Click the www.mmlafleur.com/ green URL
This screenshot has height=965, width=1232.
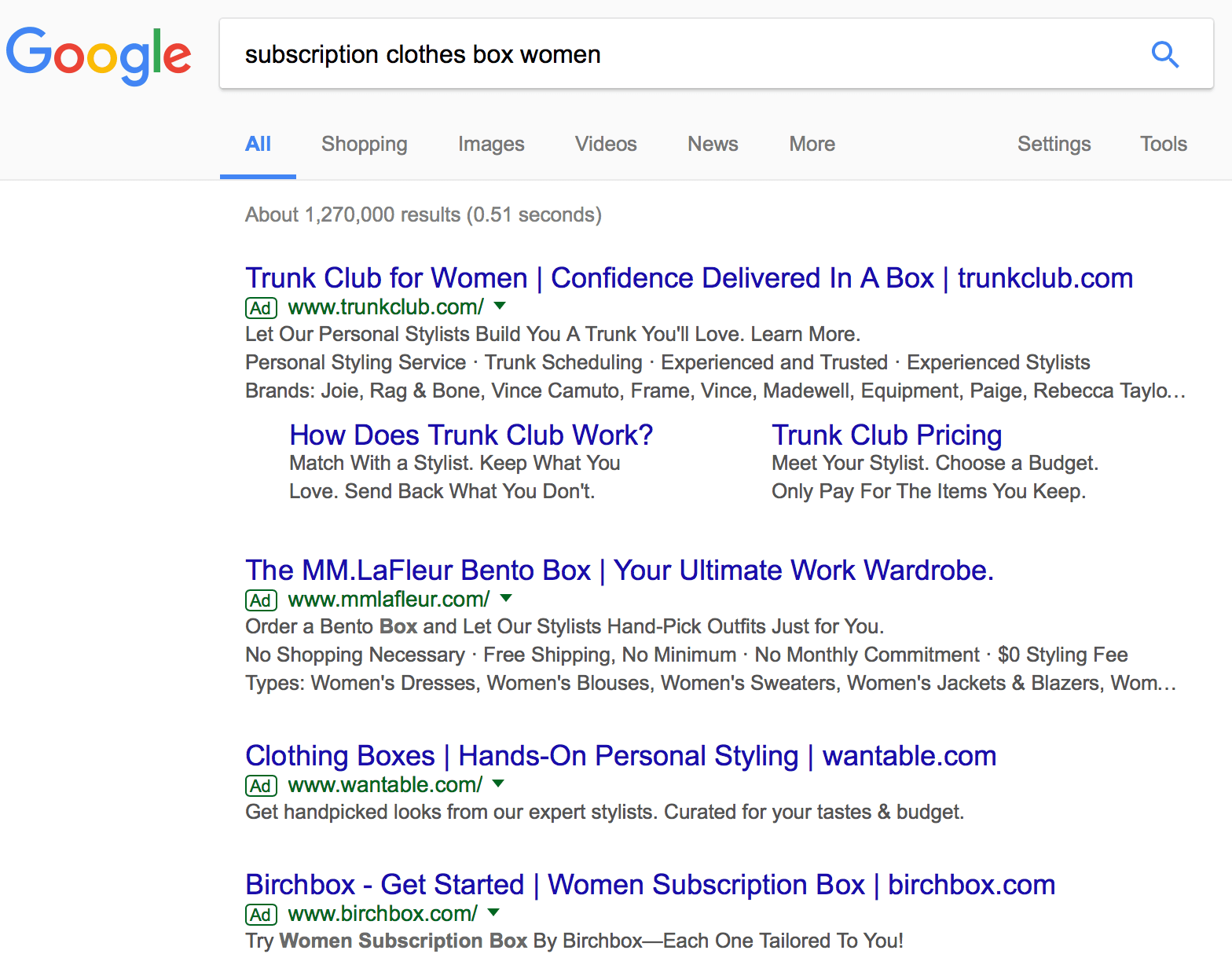[389, 600]
